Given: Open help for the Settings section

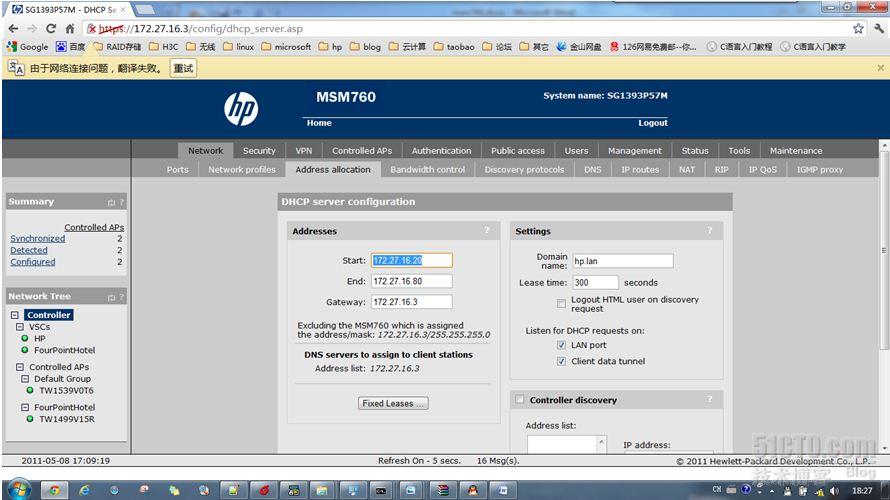Looking at the screenshot, I should click(x=710, y=230).
